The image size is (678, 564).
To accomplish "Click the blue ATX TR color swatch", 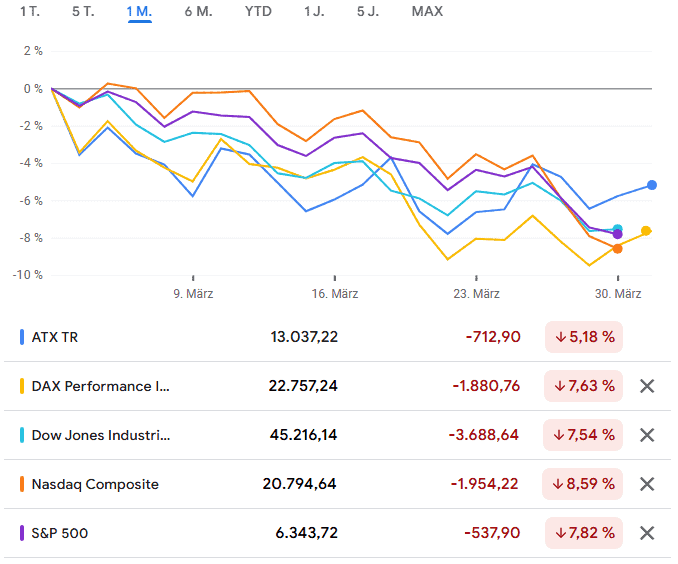I will tap(22, 337).
